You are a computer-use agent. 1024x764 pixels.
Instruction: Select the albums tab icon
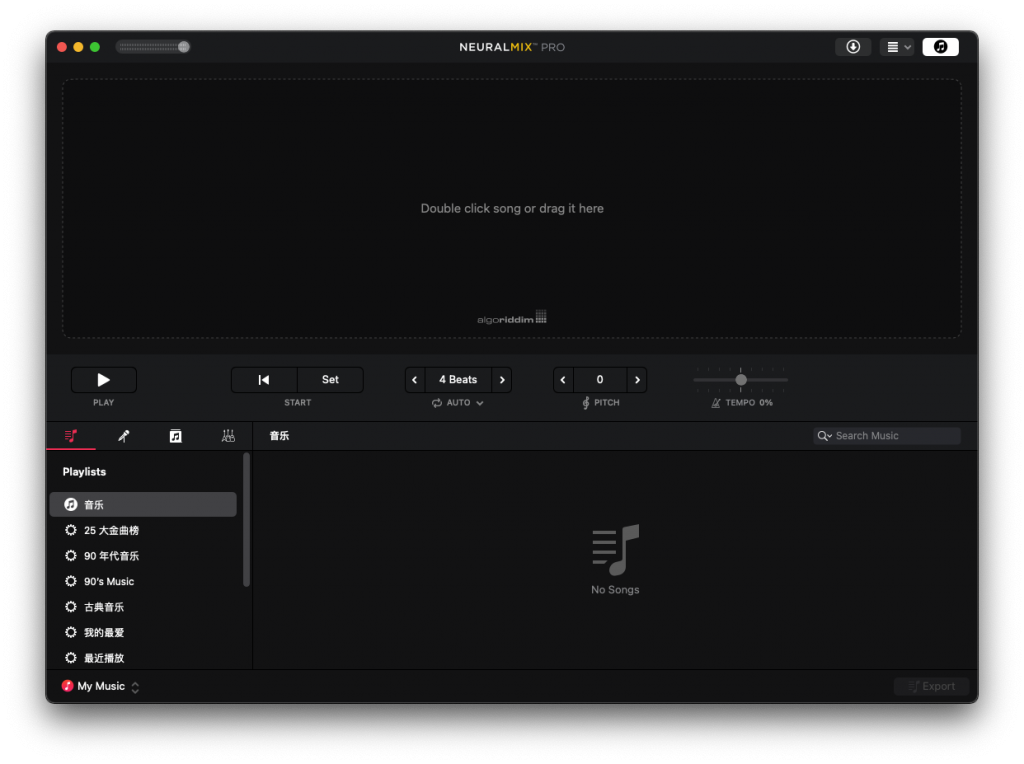pyautogui.click(x=176, y=436)
